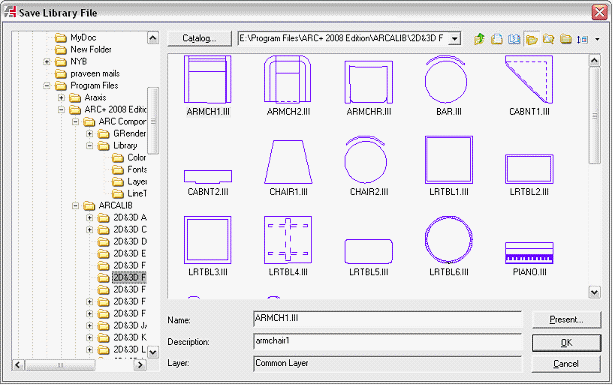Select the LRTBL3.III square table thumbnail

click(208, 240)
